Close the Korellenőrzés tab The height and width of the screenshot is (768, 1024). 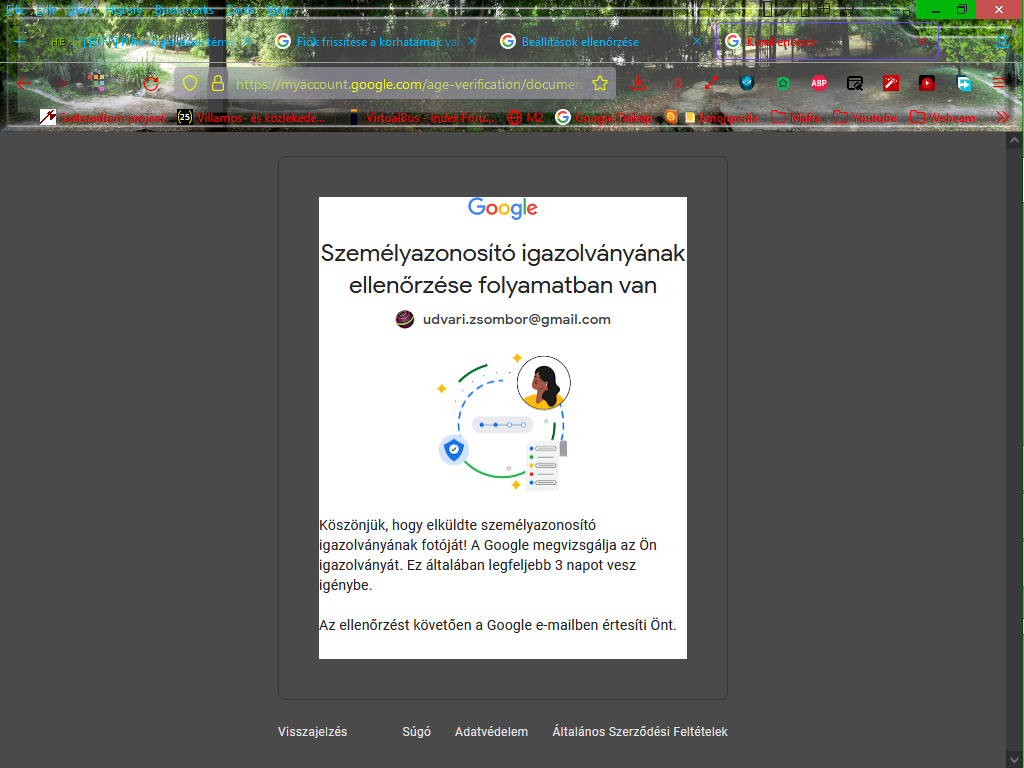point(921,41)
